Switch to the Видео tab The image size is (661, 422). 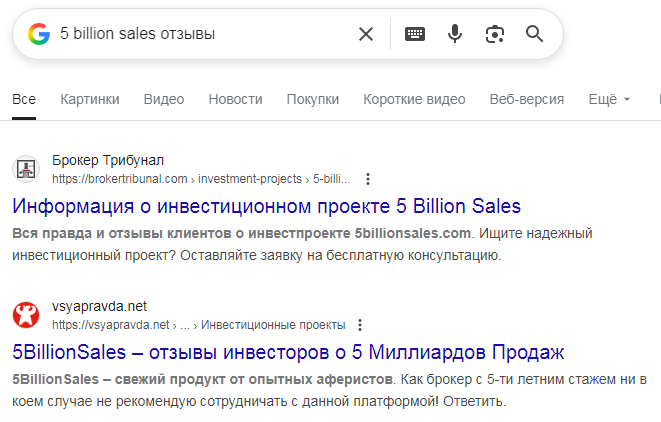164,99
